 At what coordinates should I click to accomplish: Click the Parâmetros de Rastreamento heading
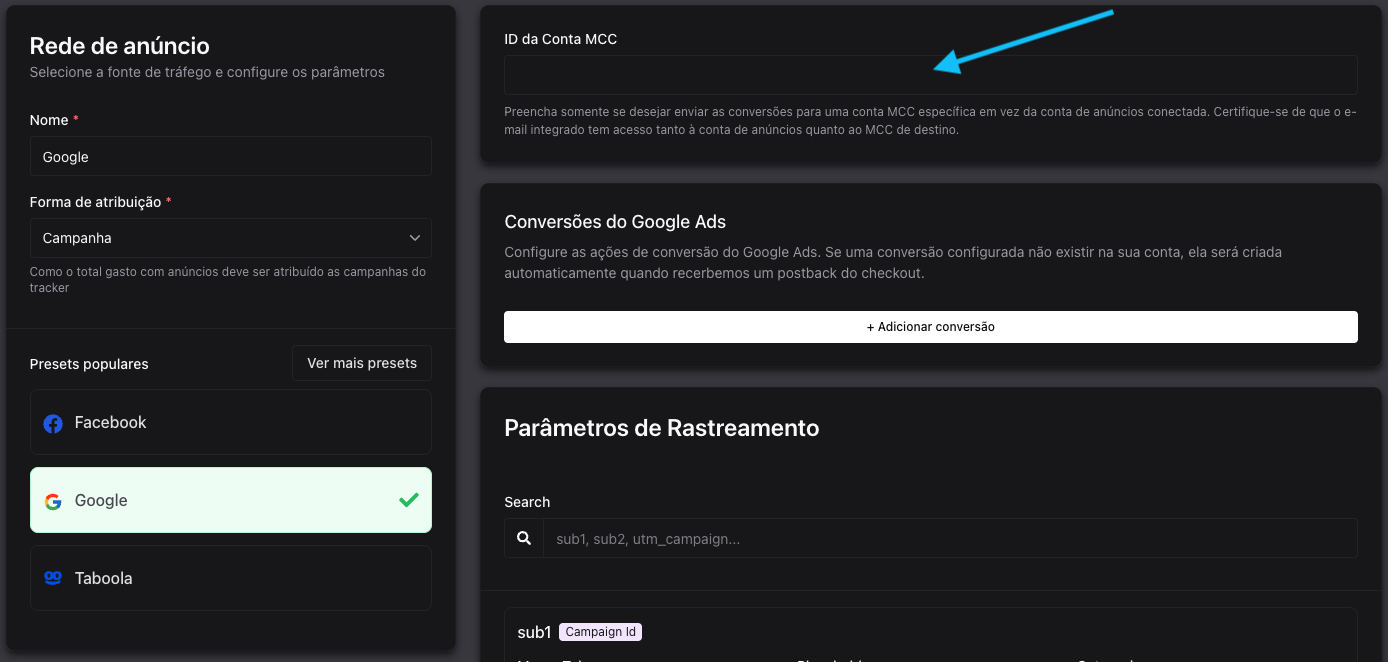(661, 428)
